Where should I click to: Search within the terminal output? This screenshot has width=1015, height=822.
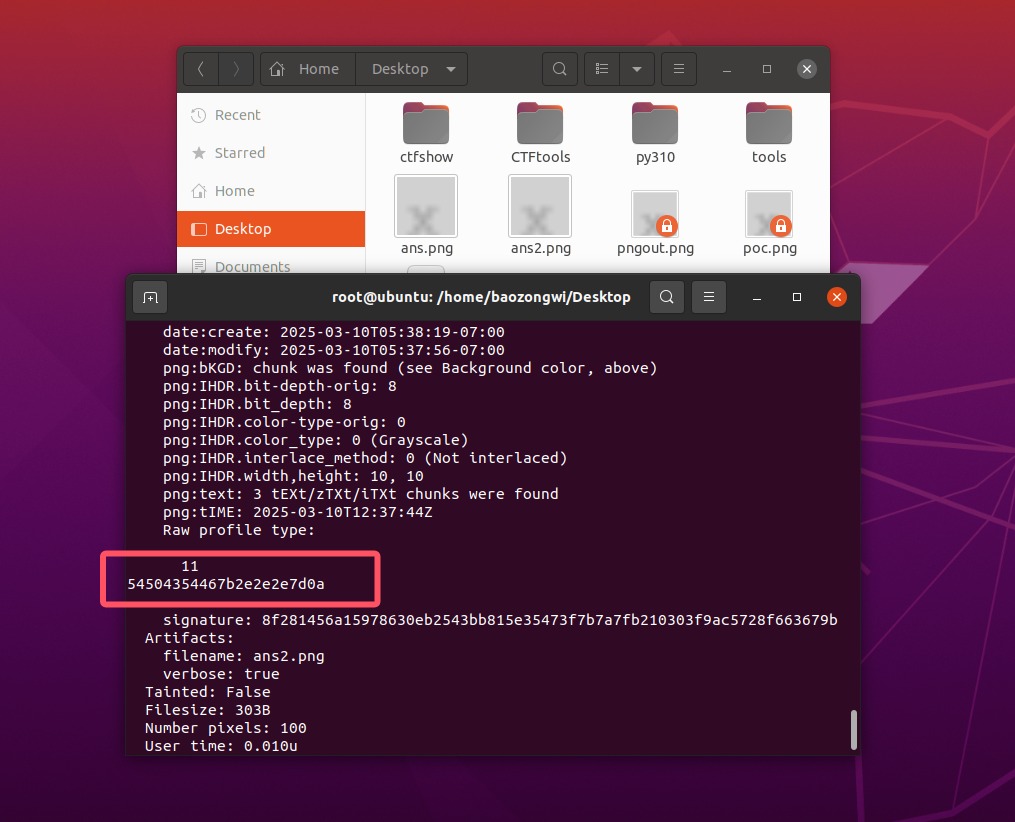coord(667,297)
